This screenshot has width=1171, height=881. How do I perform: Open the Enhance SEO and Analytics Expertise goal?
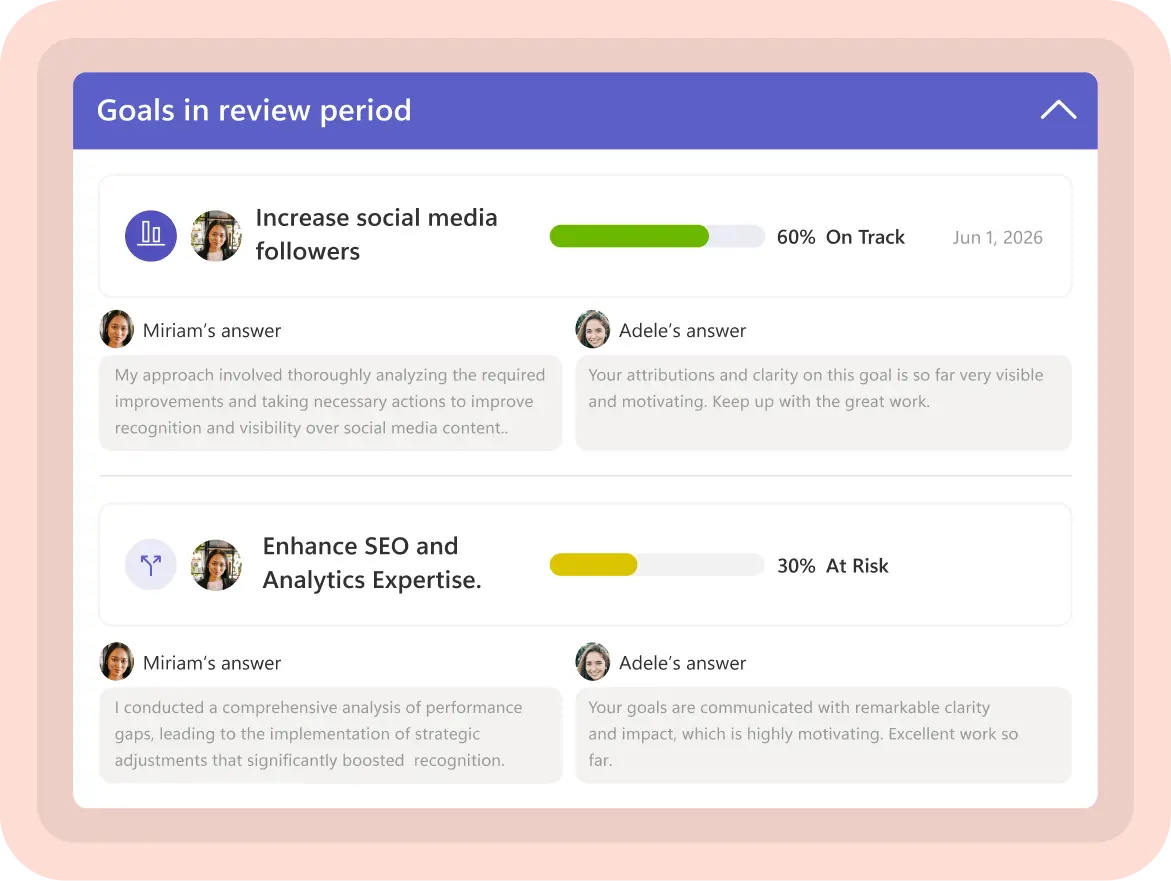[371, 562]
